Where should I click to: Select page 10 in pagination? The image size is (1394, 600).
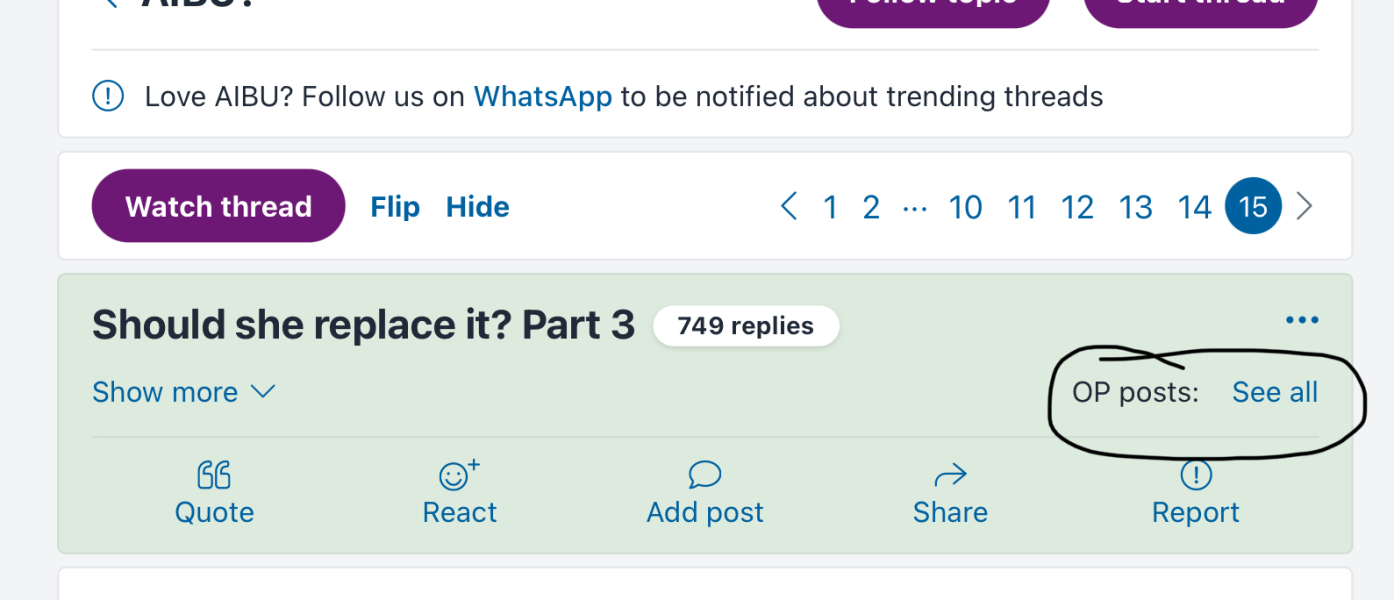965,207
